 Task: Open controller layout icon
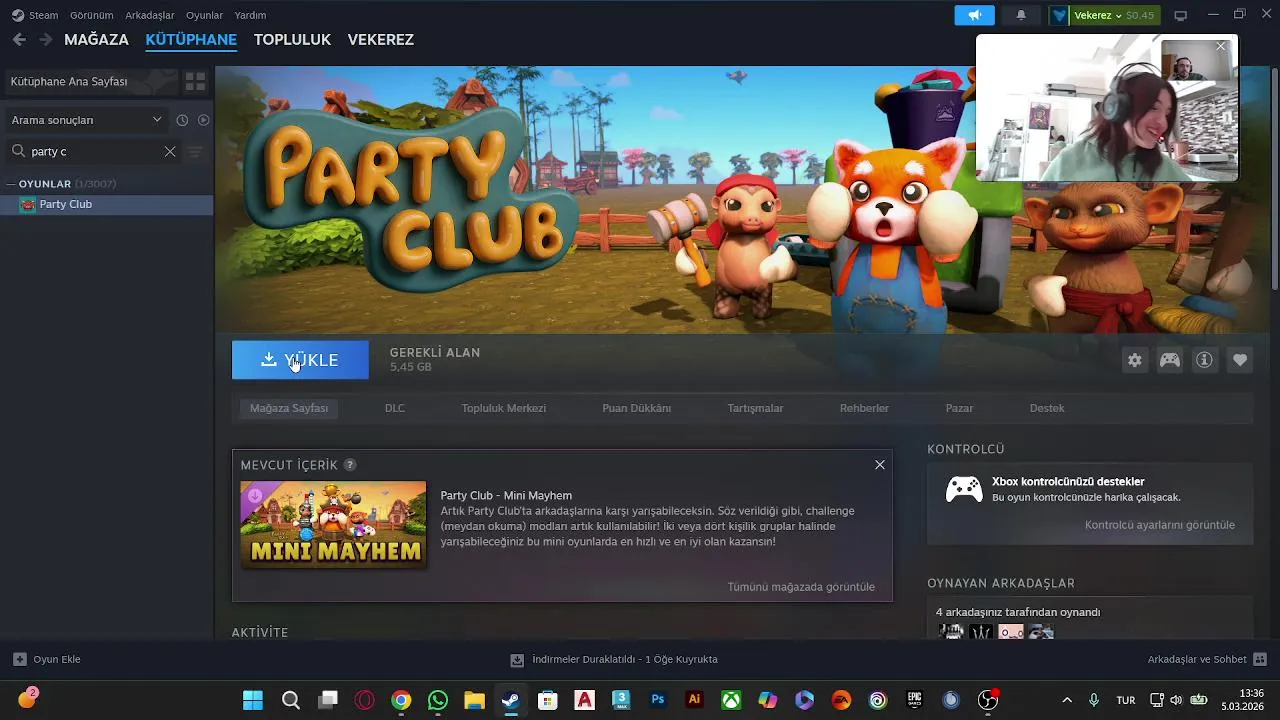tap(1169, 360)
